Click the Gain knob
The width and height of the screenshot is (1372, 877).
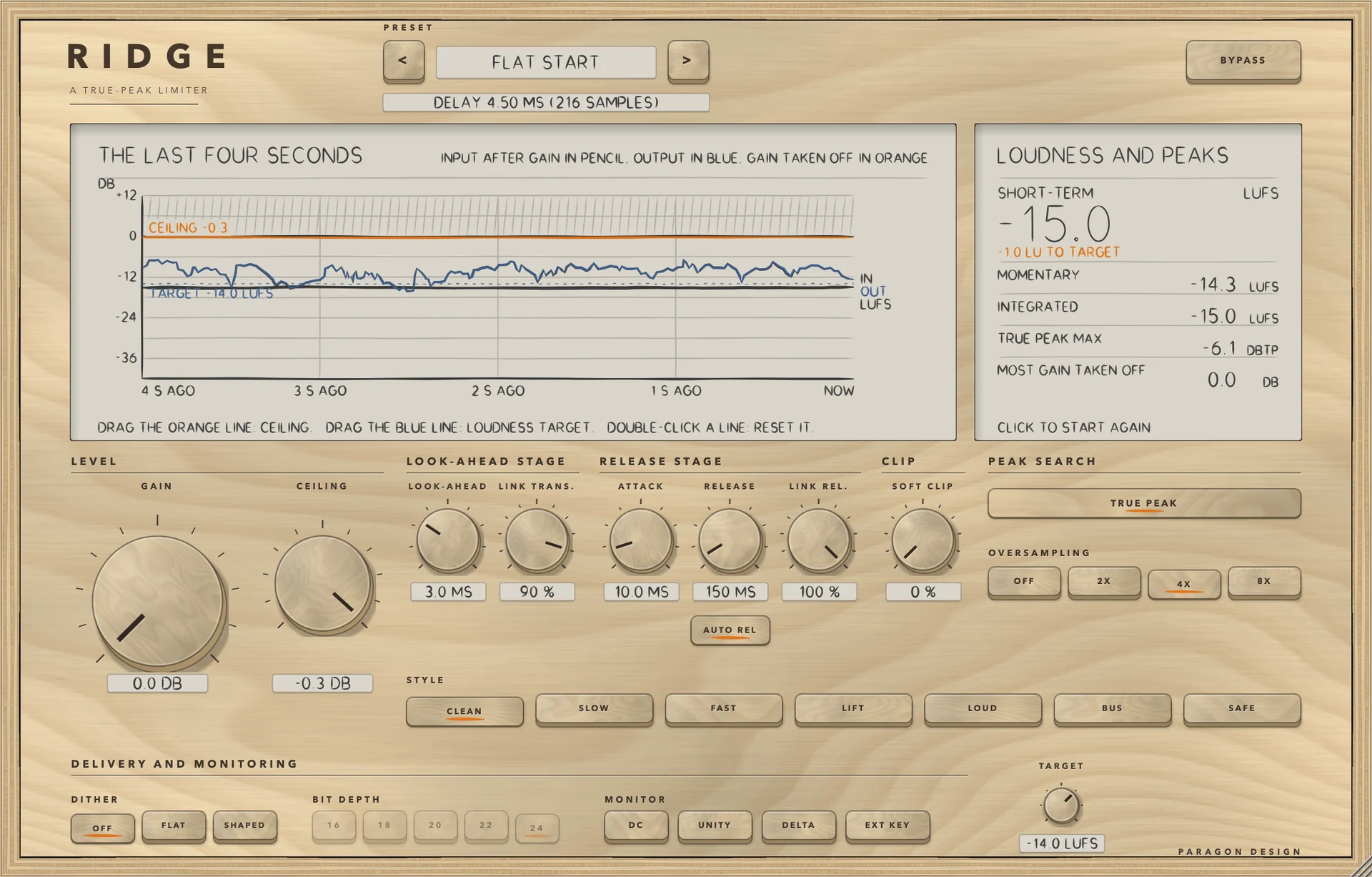pos(158,601)
